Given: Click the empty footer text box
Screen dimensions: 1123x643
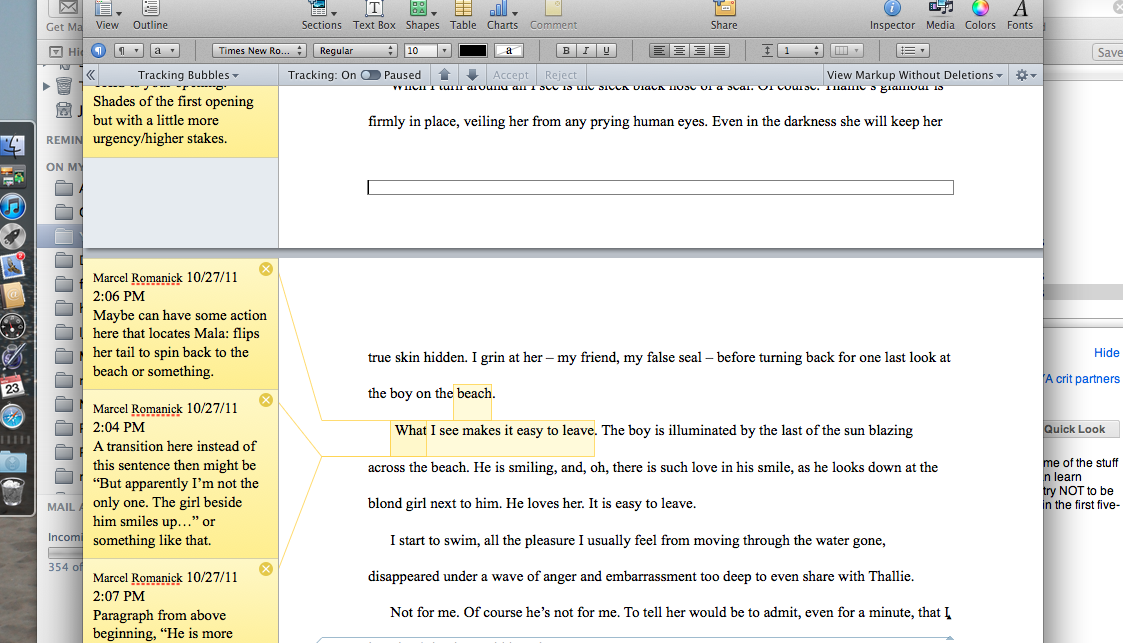Looking at the screenshot, I should [660, 188].
